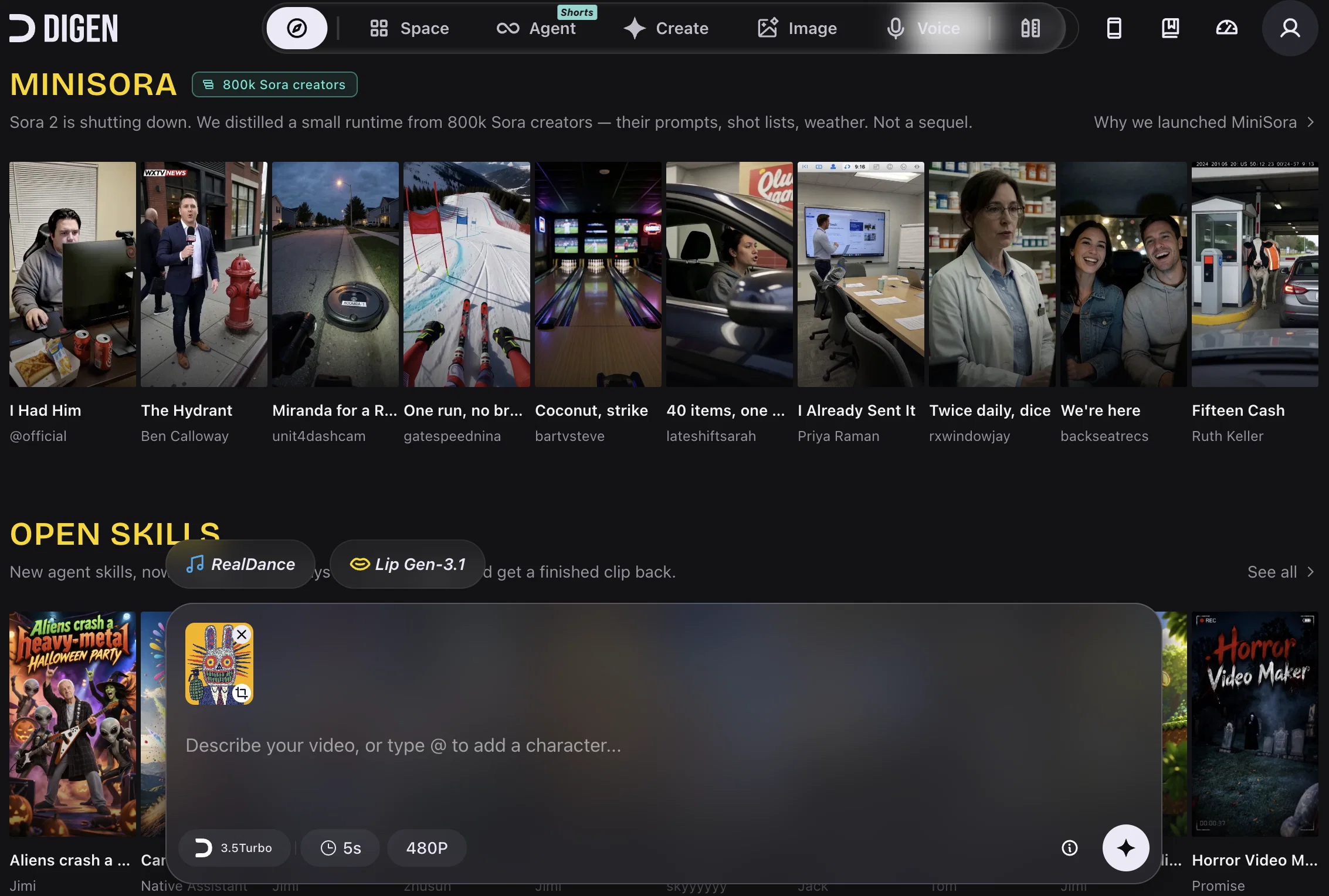This screenshot has height=896, width=1329.
Task: Open the Aliens crash Halloween party skill
Action: [x=73, y=724]
